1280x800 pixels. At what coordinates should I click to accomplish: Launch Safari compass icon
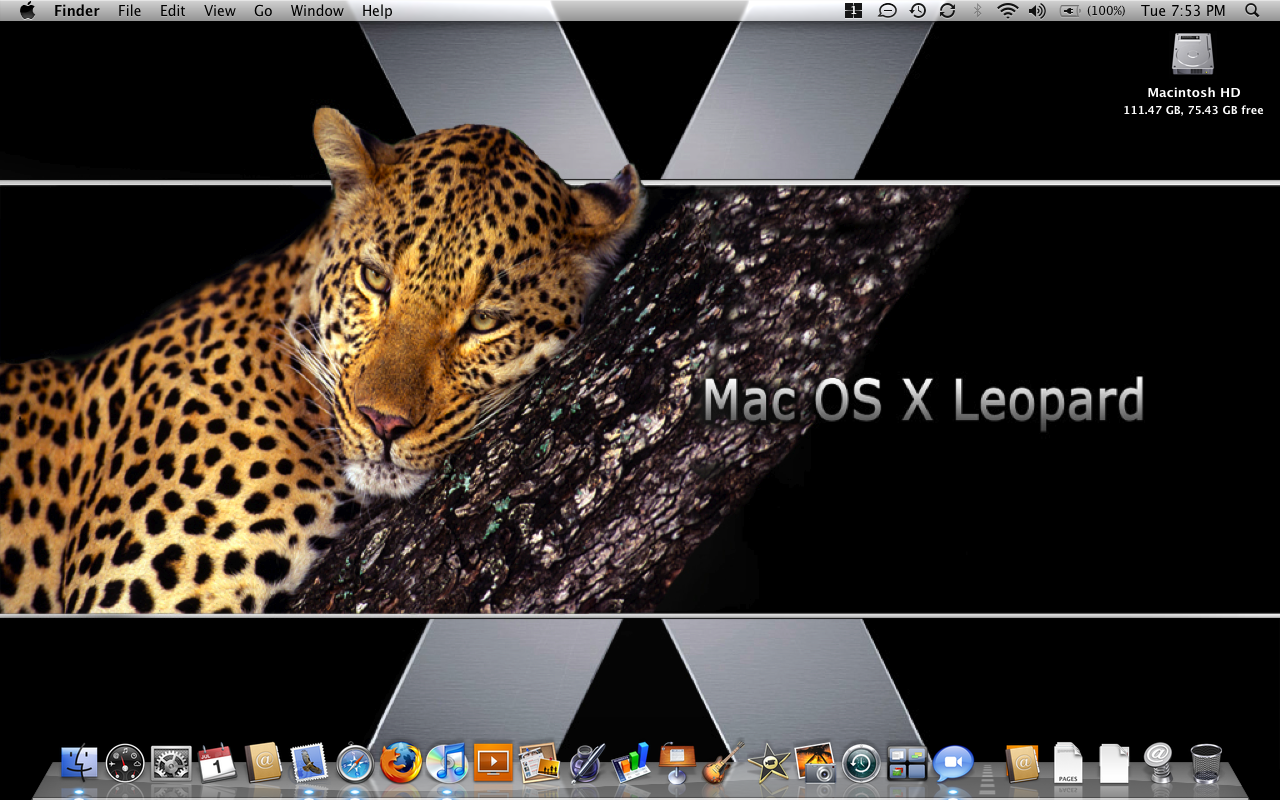(x=355, y=763)
